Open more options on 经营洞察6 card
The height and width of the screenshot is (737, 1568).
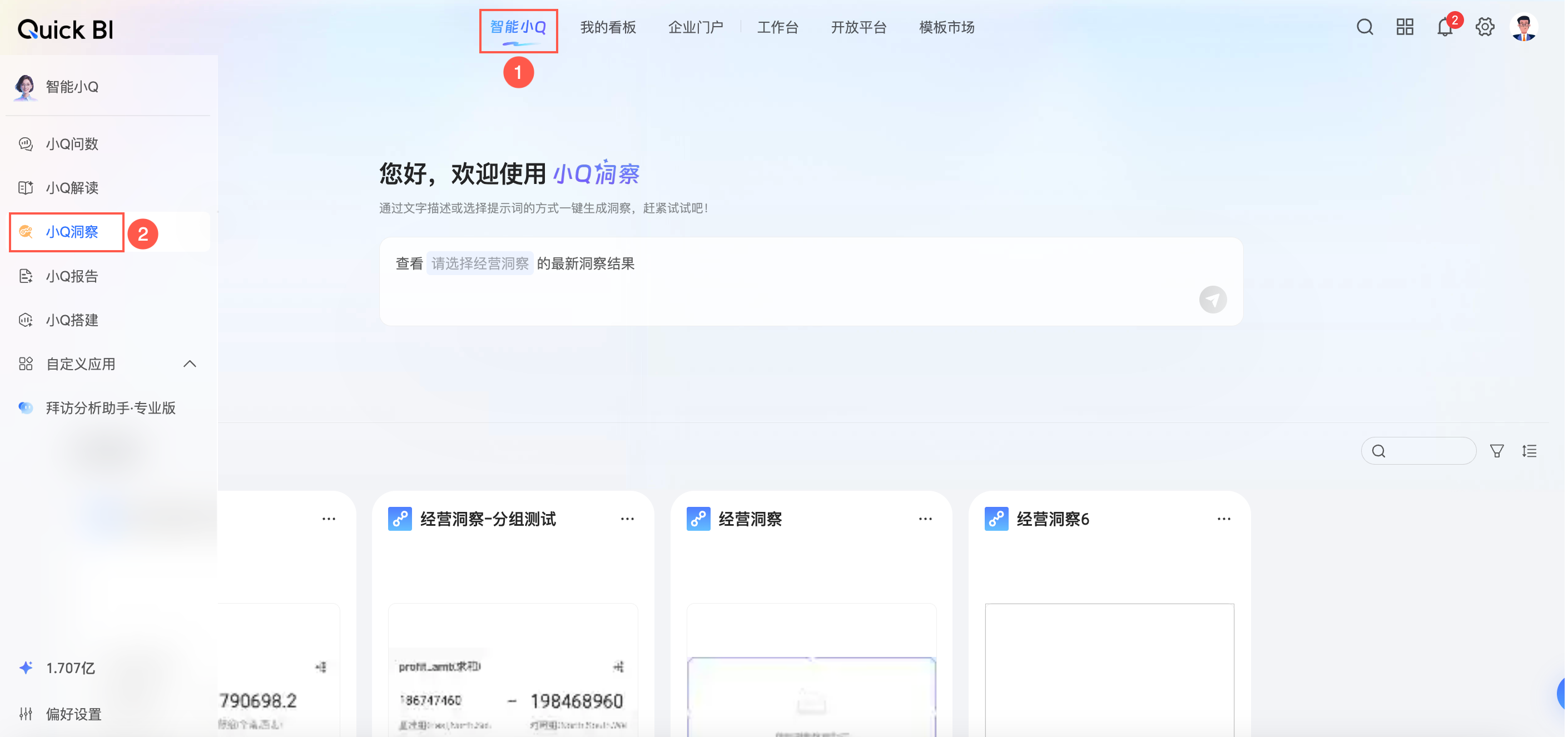[1223, 519]
